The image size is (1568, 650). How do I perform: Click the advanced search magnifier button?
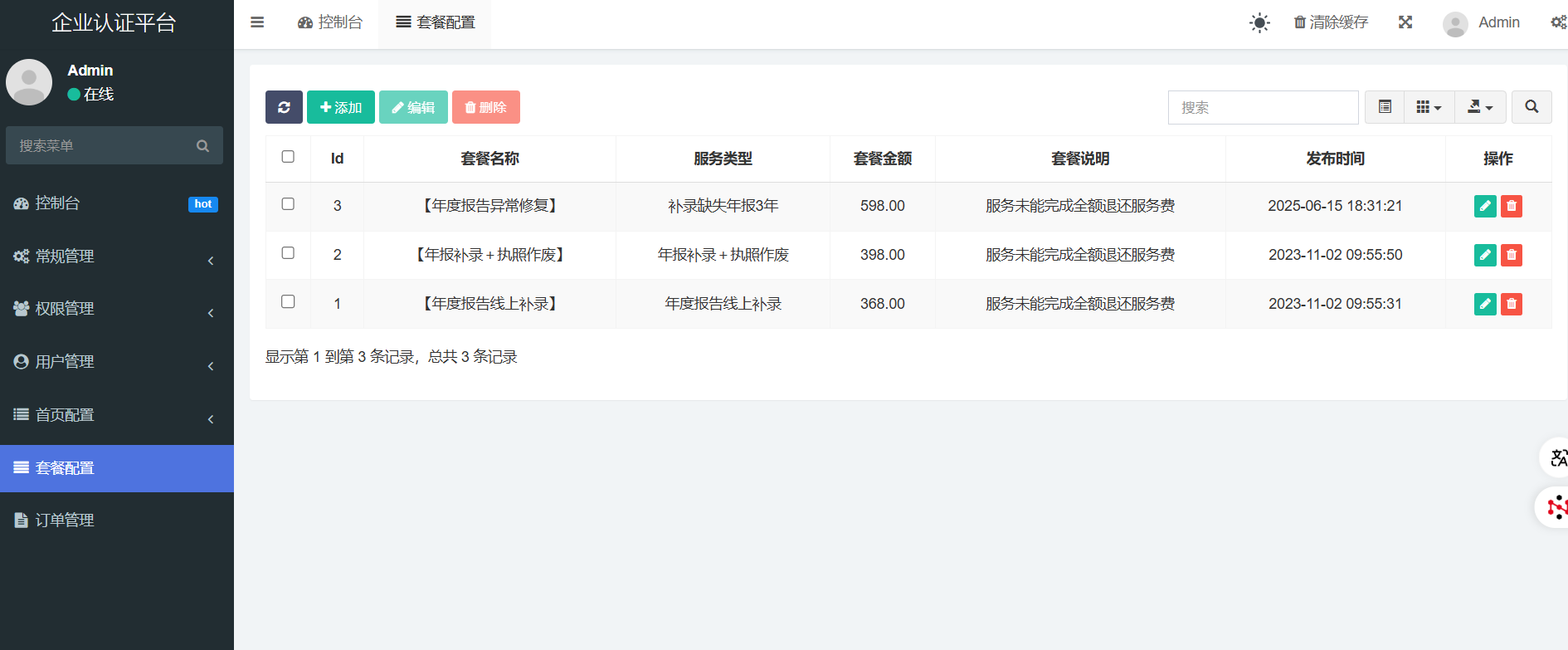[1531, 107]
